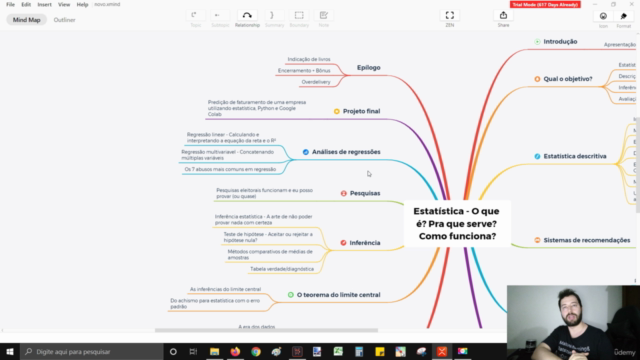Open the View menu
Viewport: 640px width, 360px height.
[x=64, y=4]
